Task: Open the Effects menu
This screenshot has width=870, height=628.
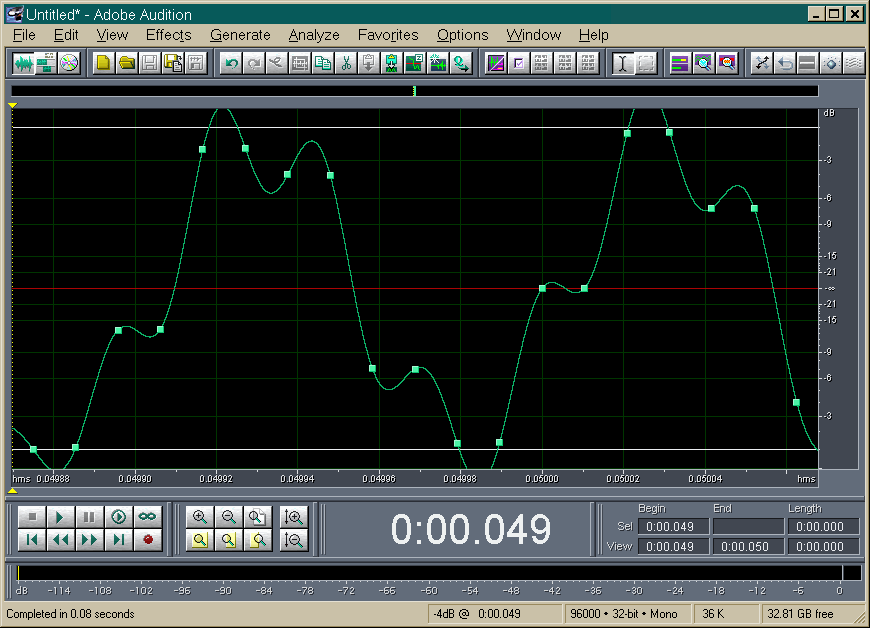Action: point(169,35)
